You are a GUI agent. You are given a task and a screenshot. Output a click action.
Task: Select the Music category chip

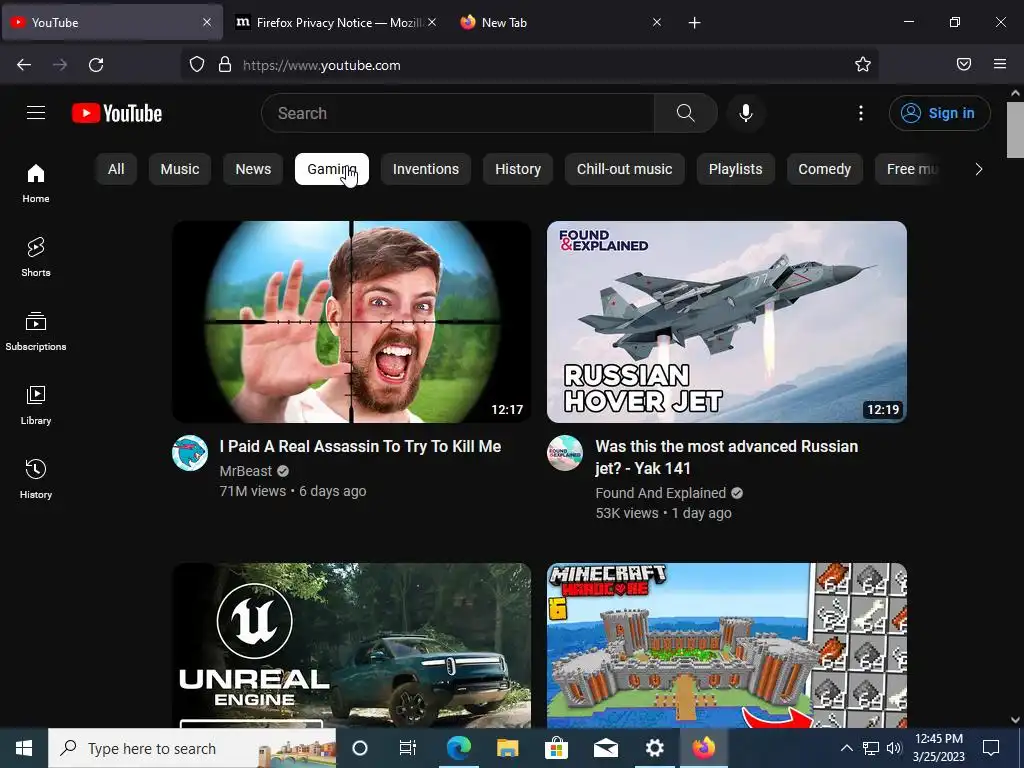click(180, 169)
